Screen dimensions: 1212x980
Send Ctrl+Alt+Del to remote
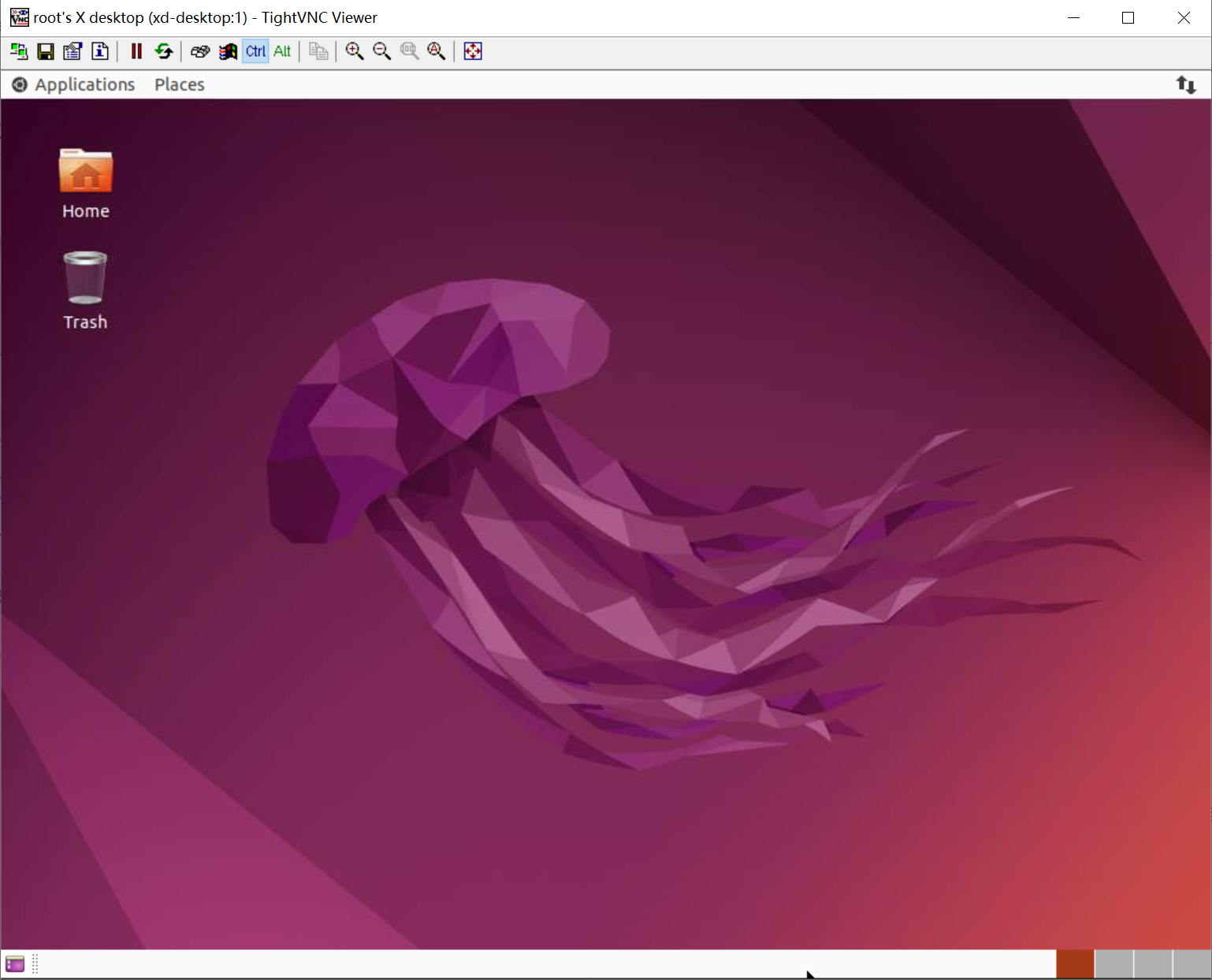[x=200, y=51]
